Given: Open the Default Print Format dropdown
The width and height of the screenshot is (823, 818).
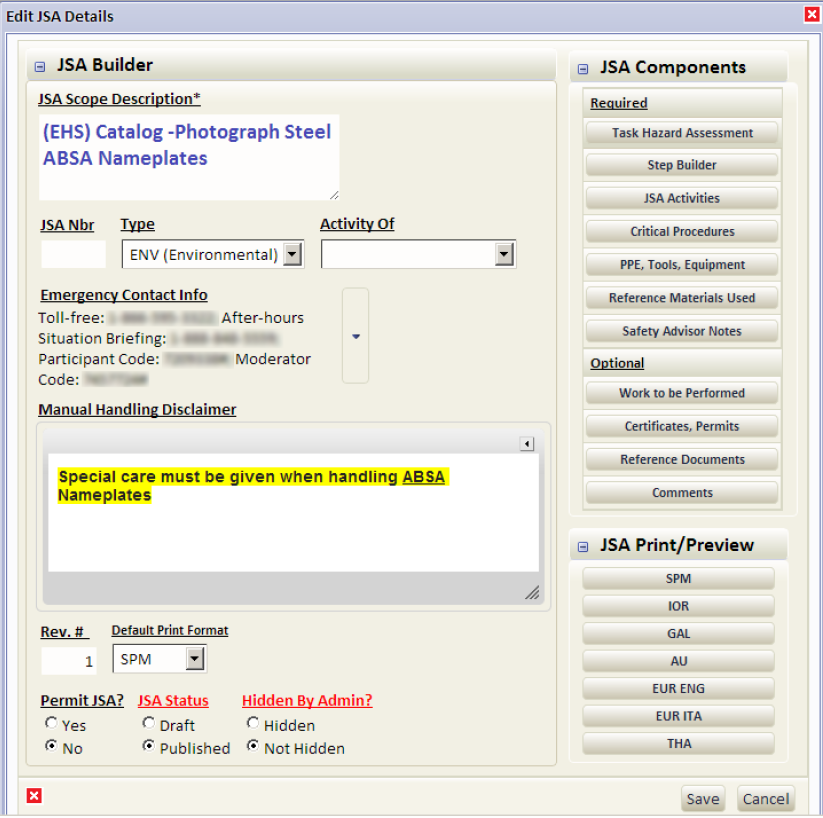Looking at the screenshot, I should [195, 658].
